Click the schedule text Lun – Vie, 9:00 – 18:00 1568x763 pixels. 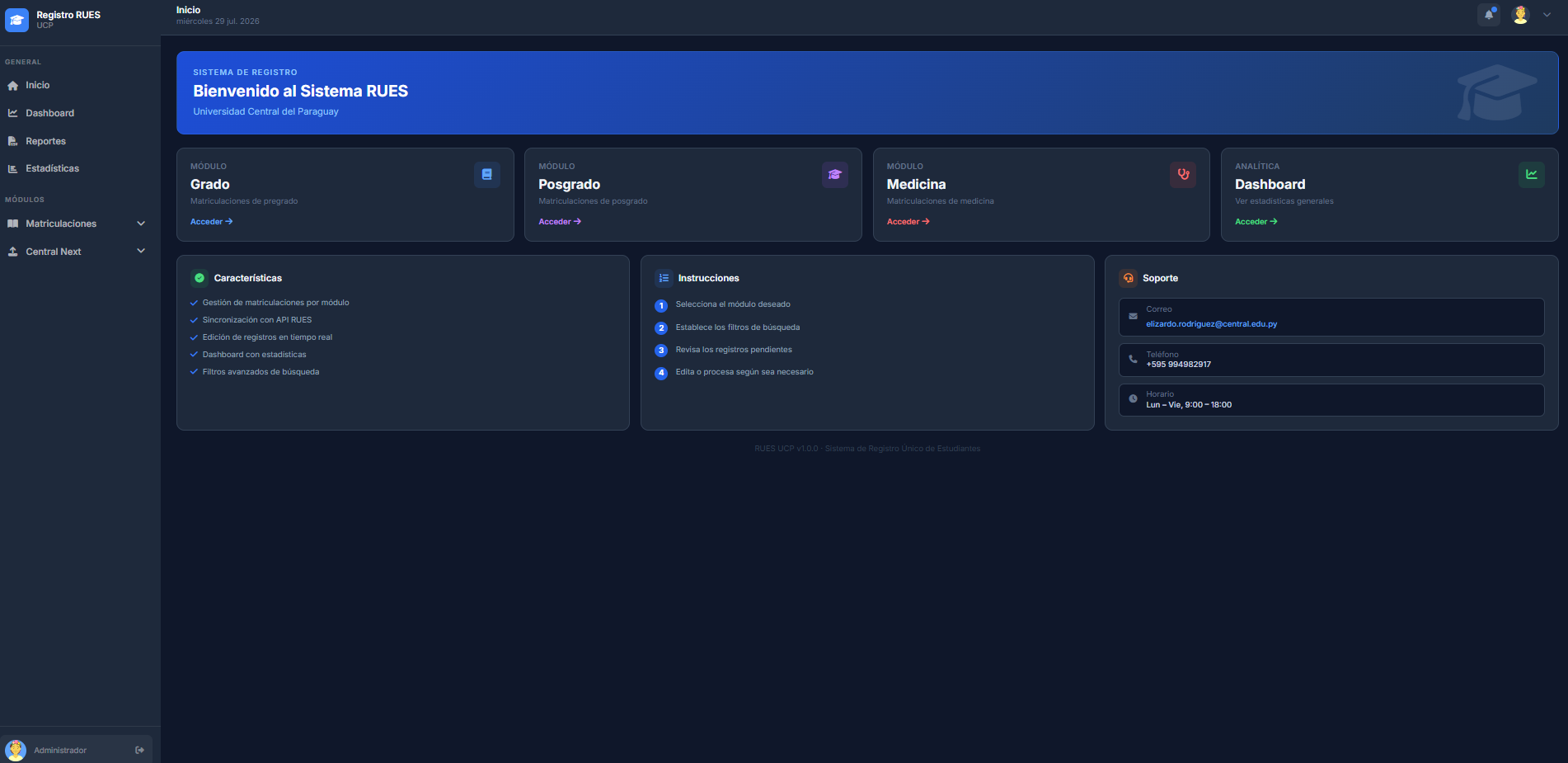tap(1189, 405)
